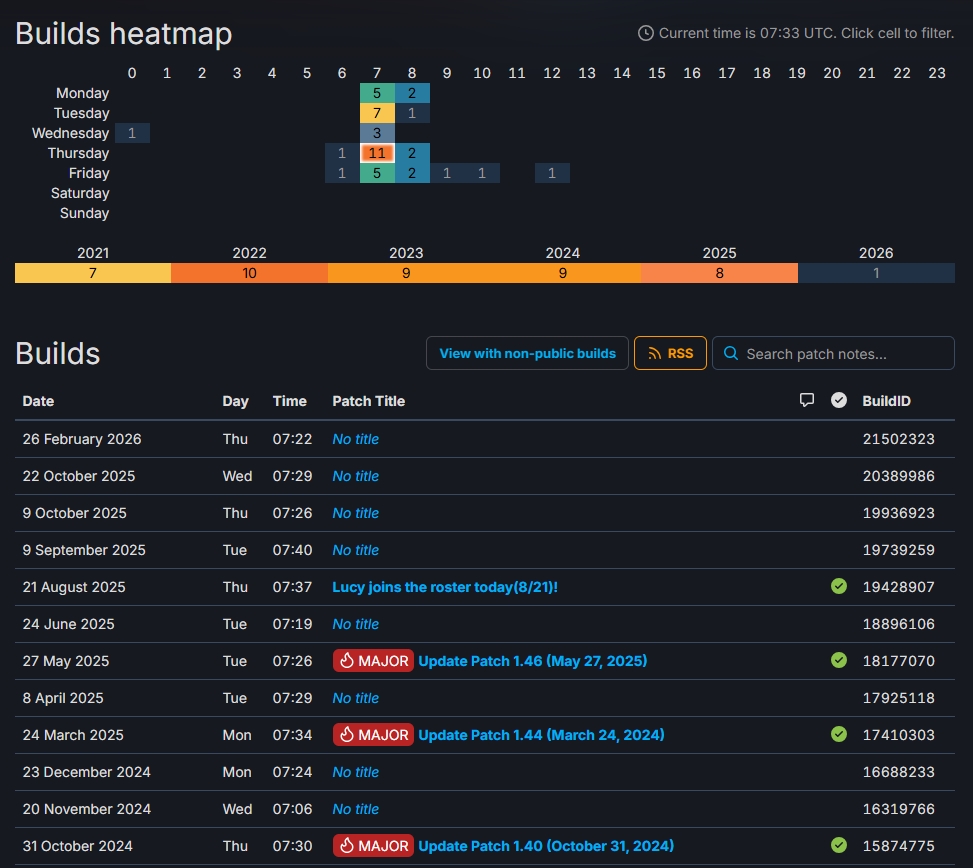Open Lucy joins the roster today patch

pyautogui.click(x=445, y=587)
